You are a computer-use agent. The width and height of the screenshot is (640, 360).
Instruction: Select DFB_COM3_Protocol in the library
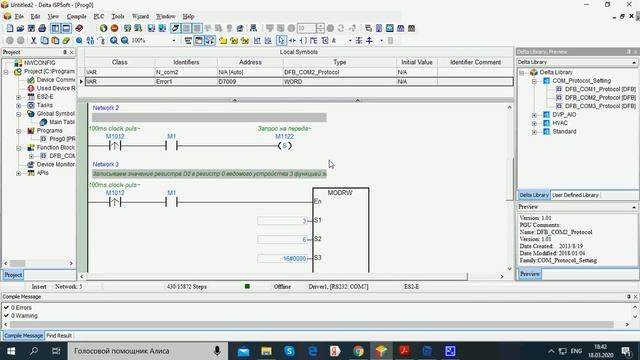[600, 106]
